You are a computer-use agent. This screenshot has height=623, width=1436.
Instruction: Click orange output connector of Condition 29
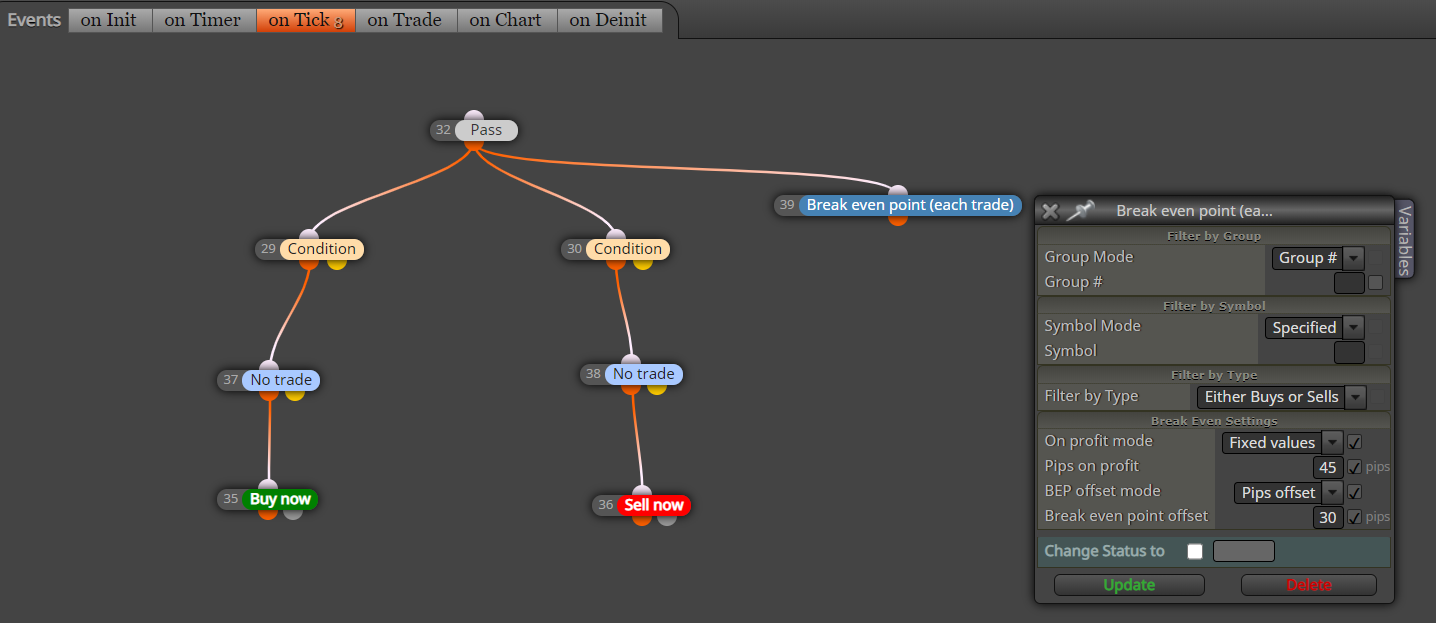click(309, 263)
